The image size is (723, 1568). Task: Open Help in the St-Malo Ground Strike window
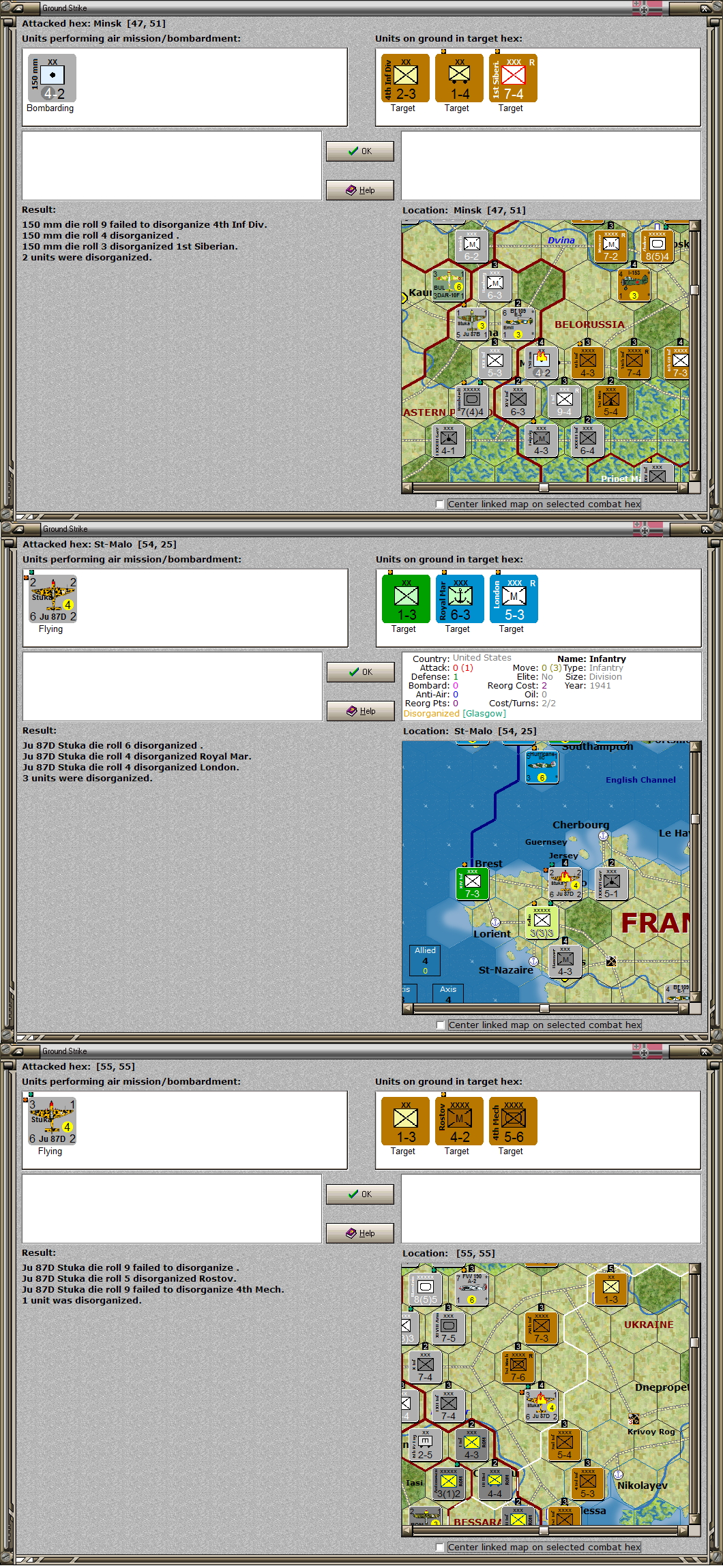(361, 711)
